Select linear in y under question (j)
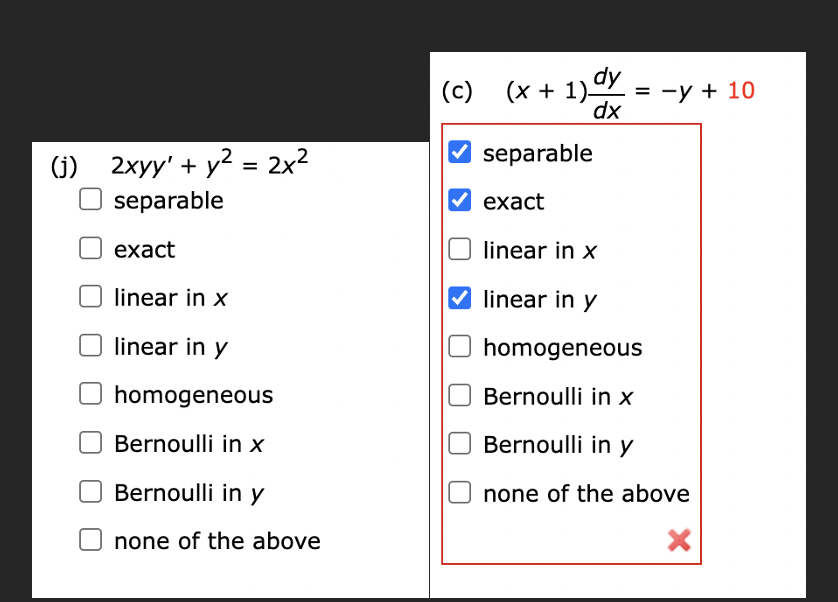Image resolution: width=838 pixels, height=602 pixels. (x=90, y=345)
